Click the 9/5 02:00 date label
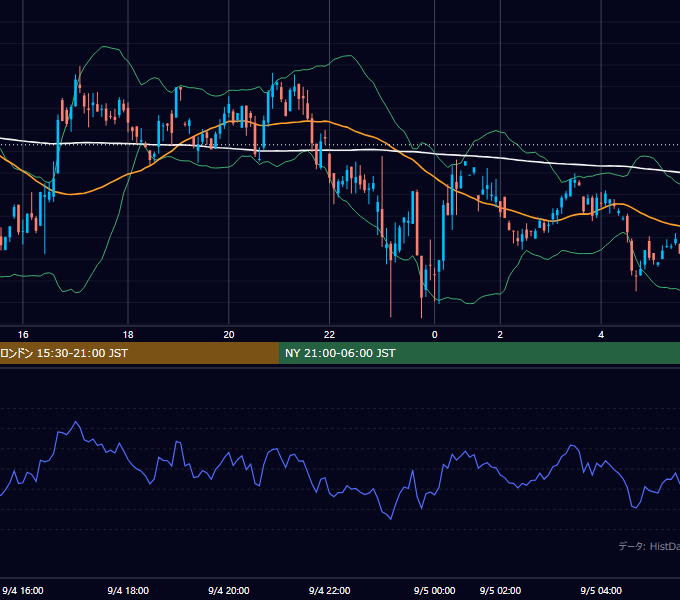 [500, 590]
